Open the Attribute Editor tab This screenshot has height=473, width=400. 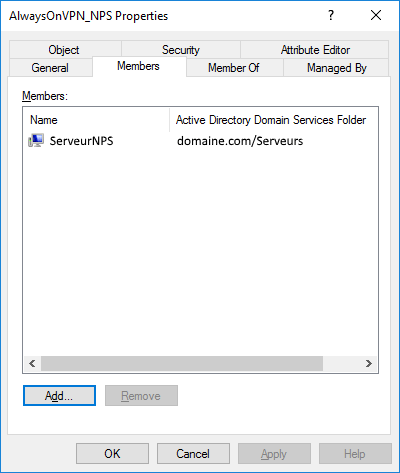click(315, 50)
